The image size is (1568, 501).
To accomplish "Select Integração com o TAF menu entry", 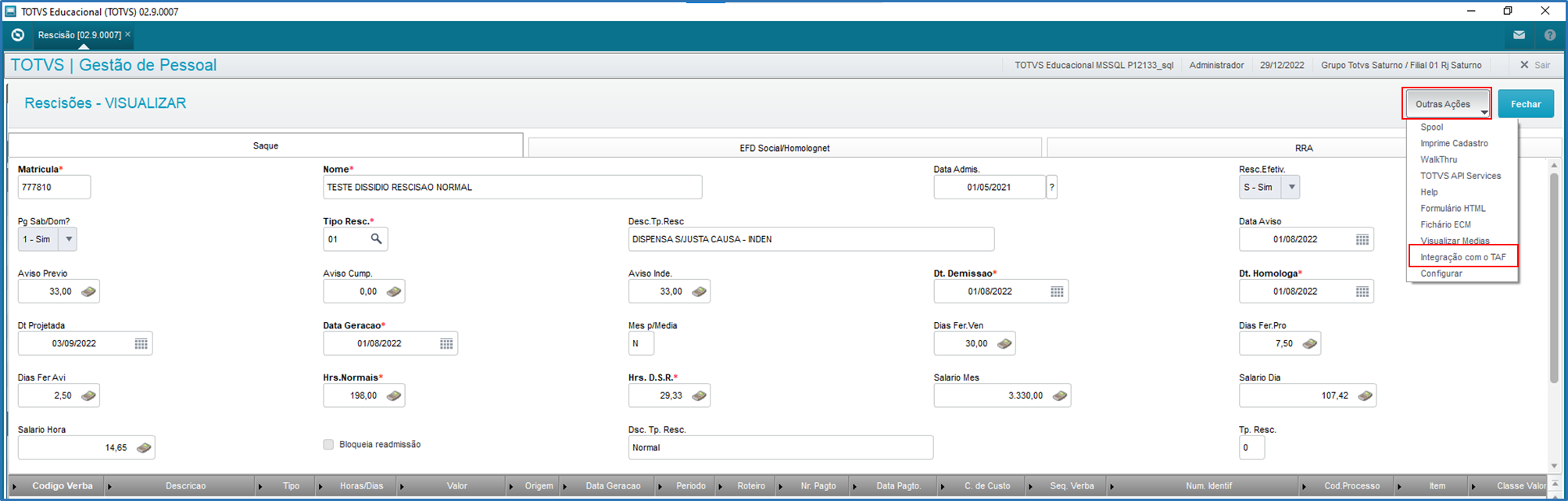I will pyautogui.click(x=1462, y=257).
